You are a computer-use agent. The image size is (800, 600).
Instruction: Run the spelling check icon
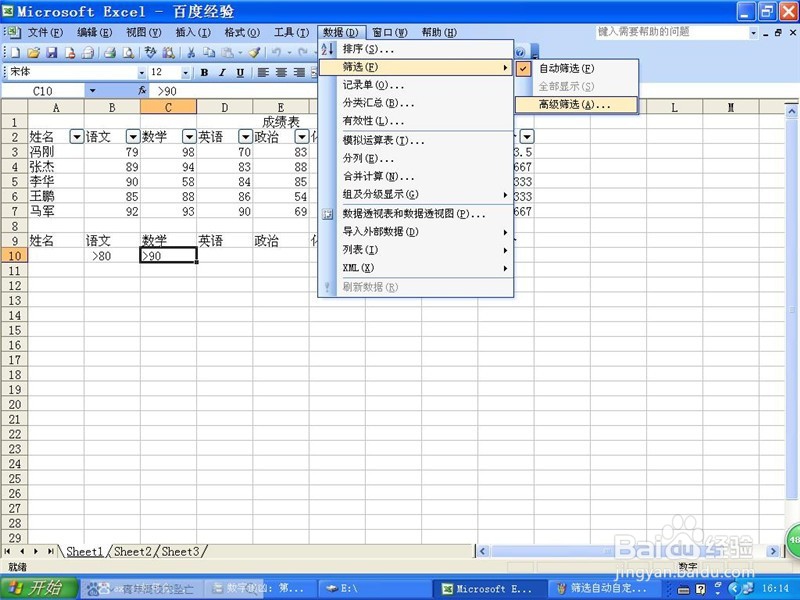pyautogui.click(x=150, y=52)
